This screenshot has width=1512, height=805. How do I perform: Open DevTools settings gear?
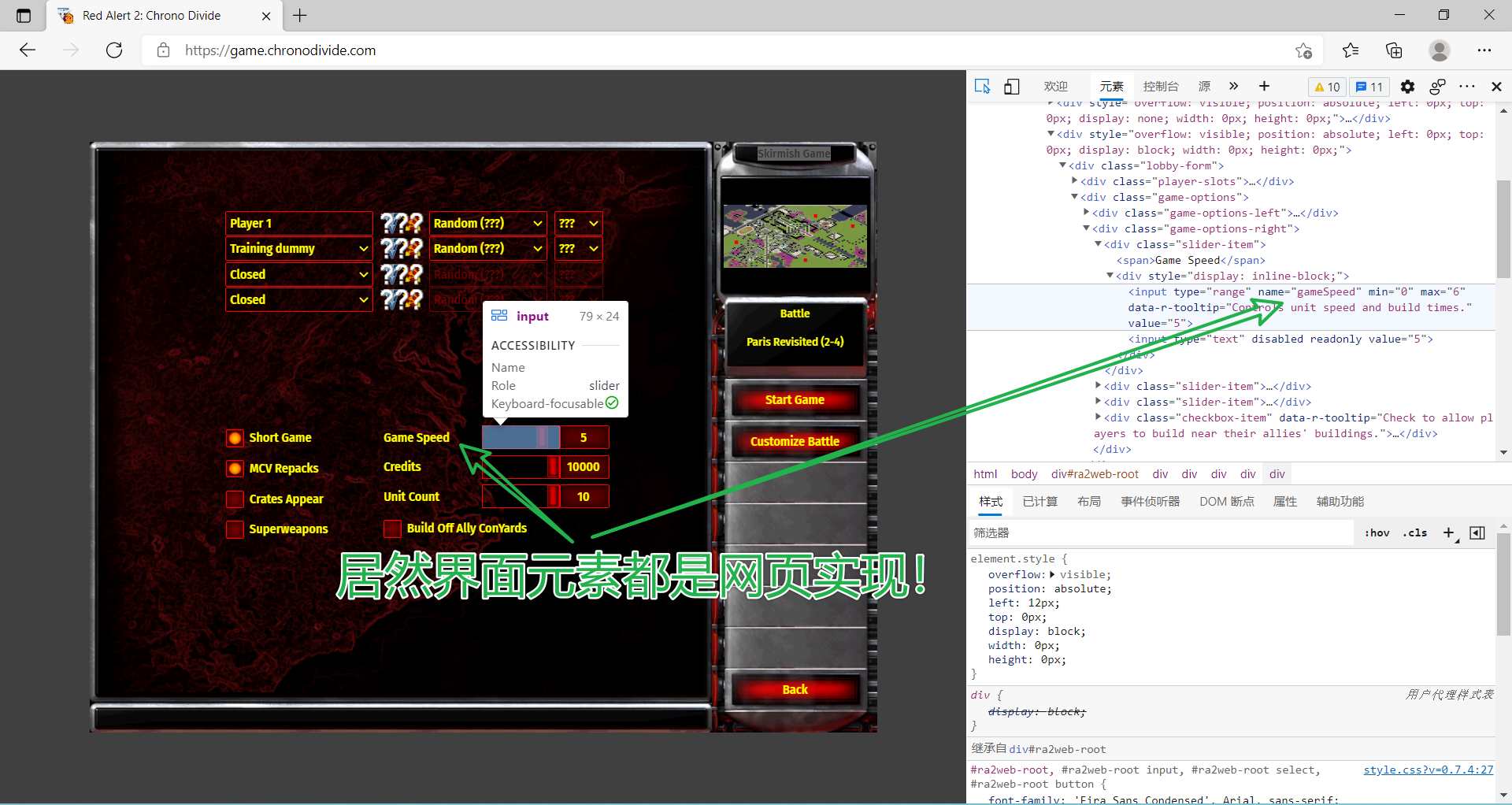pyautogui.click(x=1407, y=87)
